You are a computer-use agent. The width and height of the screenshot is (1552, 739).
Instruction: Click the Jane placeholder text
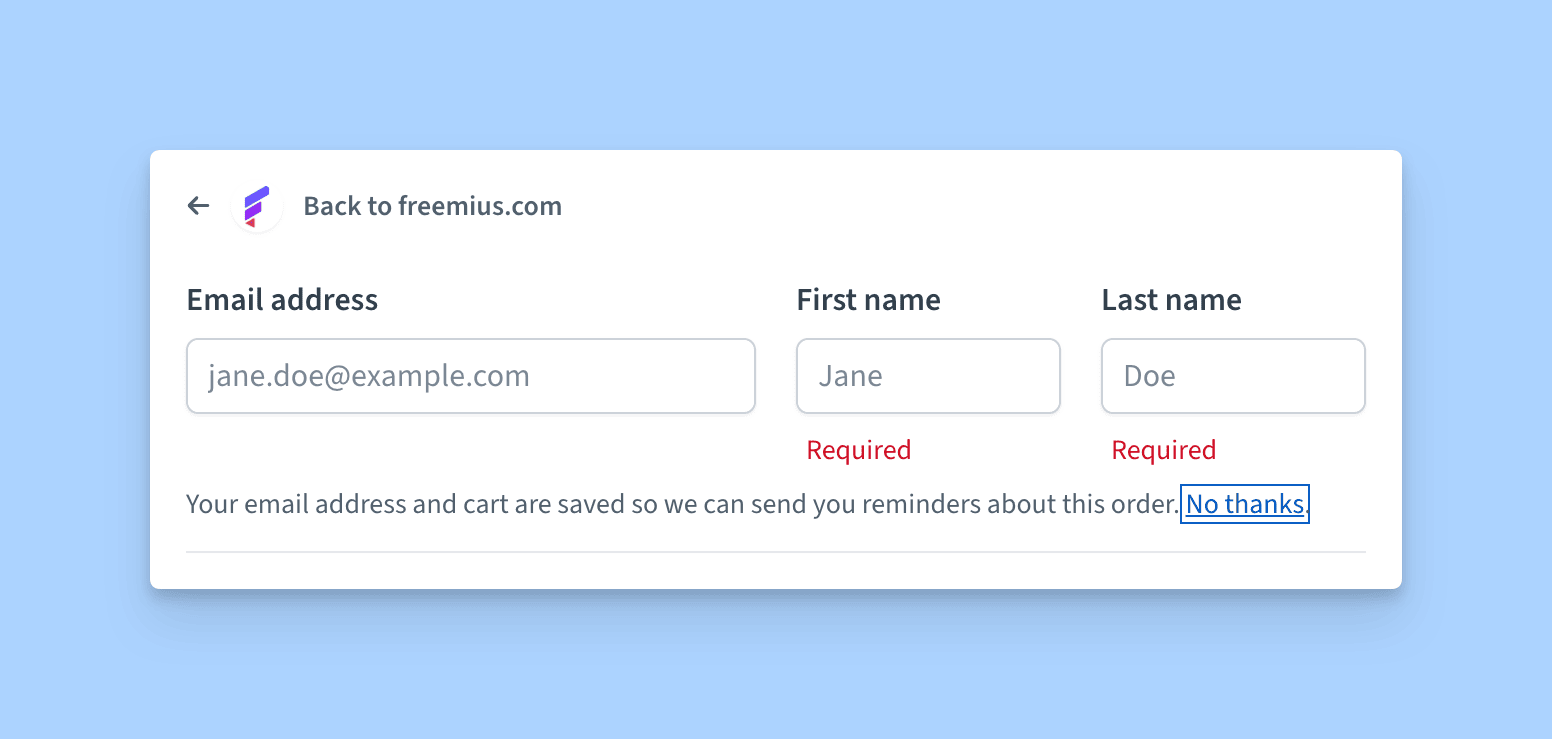850,376
